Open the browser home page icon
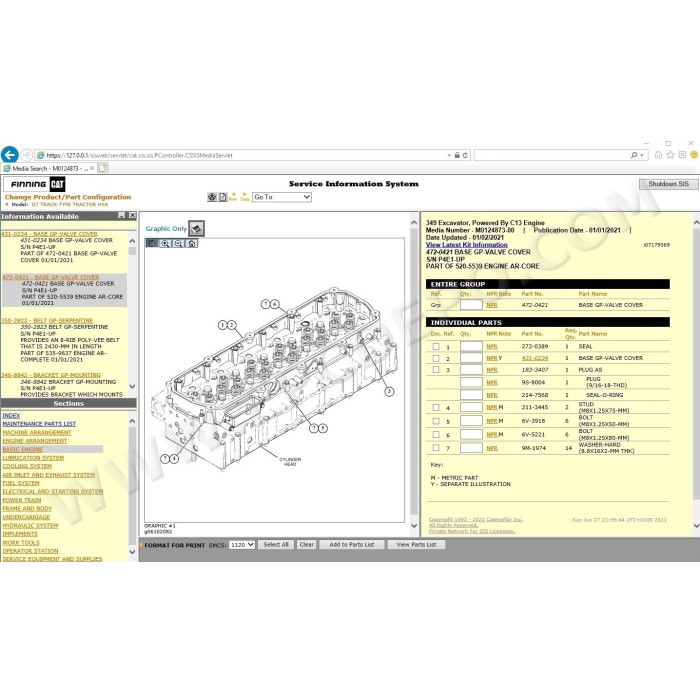 point(658,155)
